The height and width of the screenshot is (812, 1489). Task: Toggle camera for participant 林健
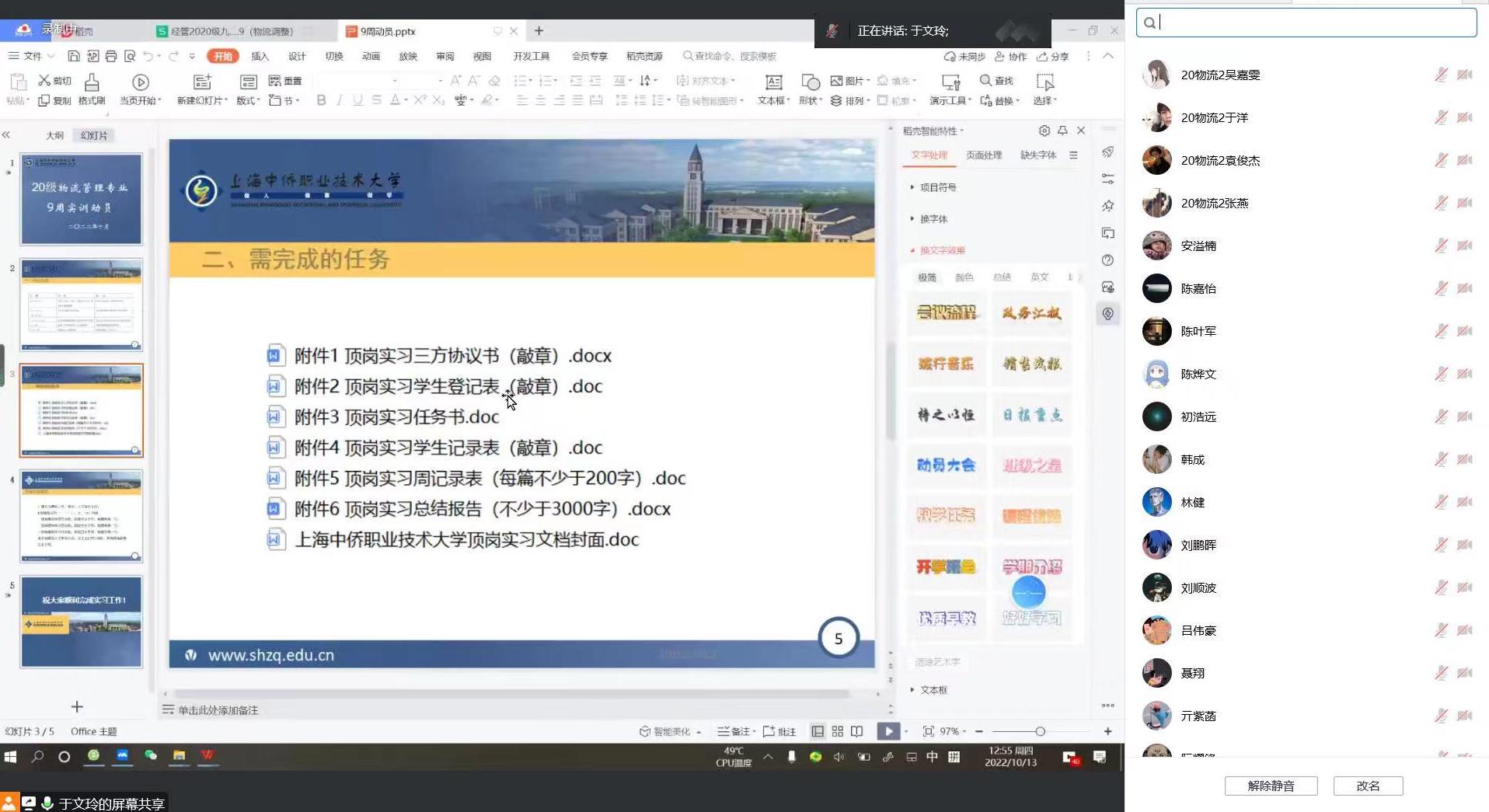pos(1465,502)
